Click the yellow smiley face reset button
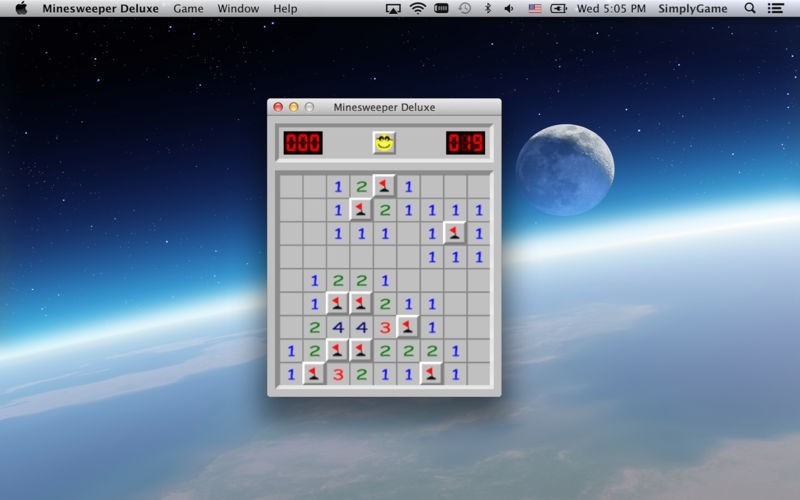 pos(384,142)
